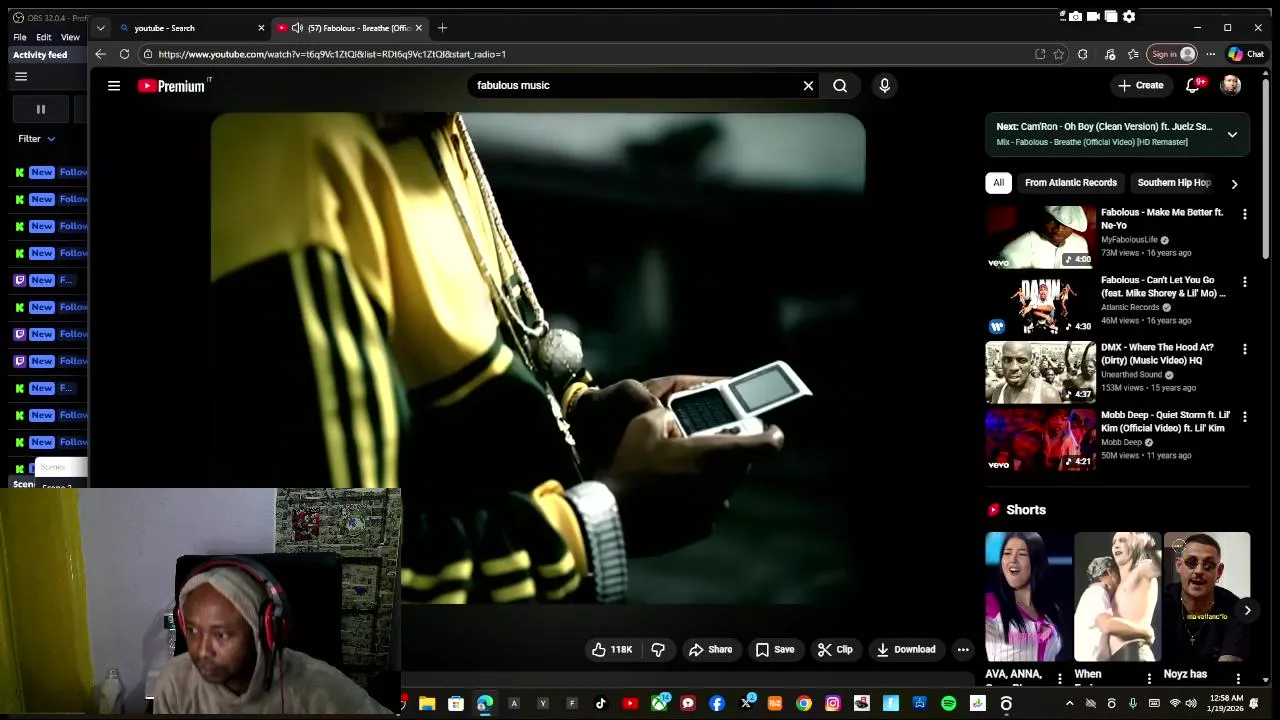Screen dimensions: 1280x720
Task: Start voice search with the microphone
Action: click(884, 86)
